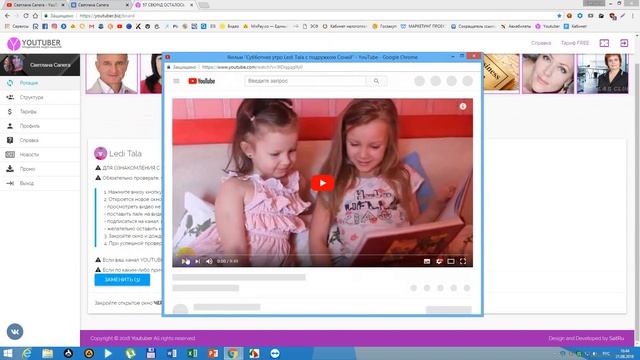Open the bald man profile thumbnail
The height and width of the screenshot is (360, 640).
pyautogui.click(x=112, y=74)
